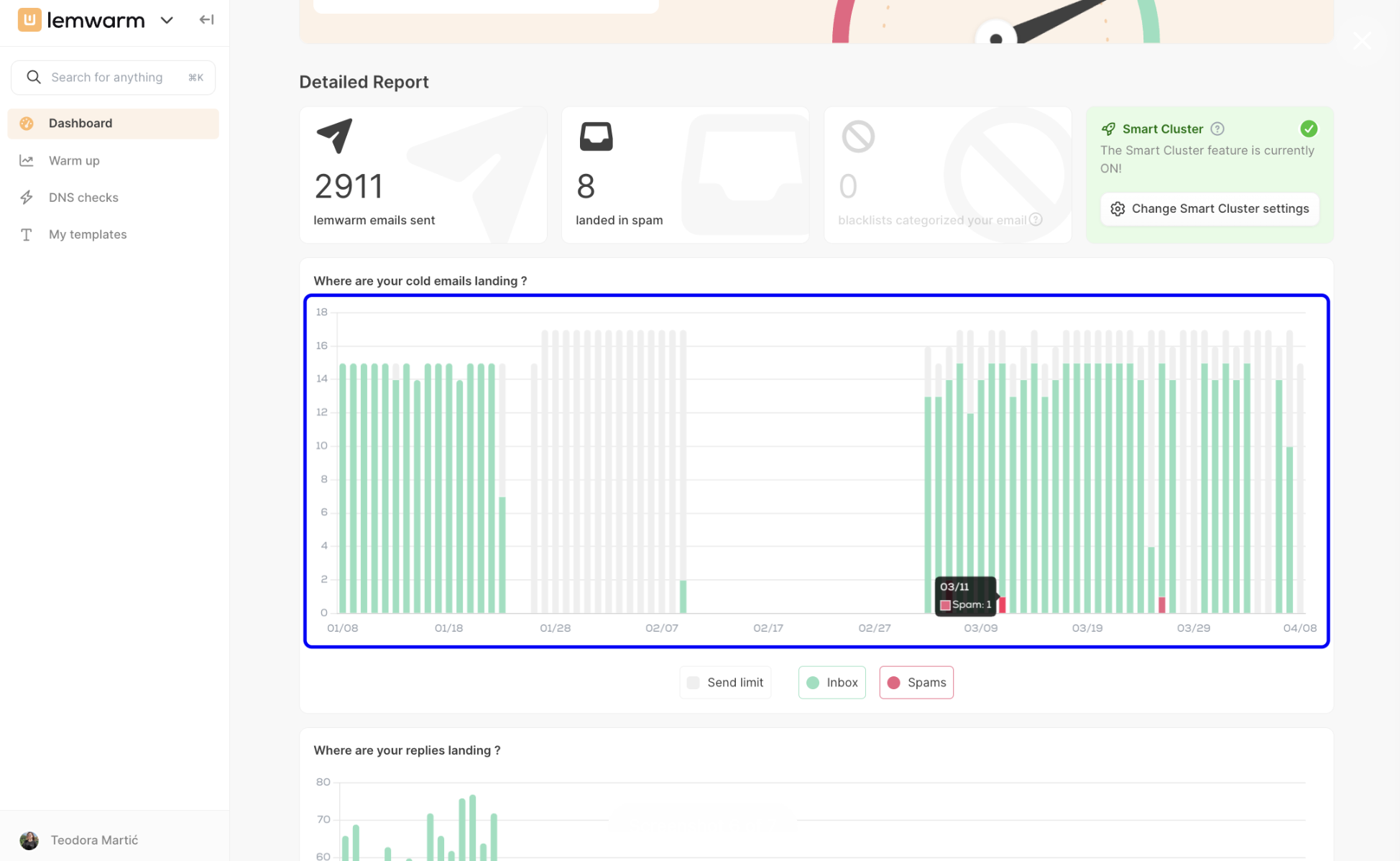
Task: Expand the lemwarm workspace dropdown chevron
Action: point(167,20)
